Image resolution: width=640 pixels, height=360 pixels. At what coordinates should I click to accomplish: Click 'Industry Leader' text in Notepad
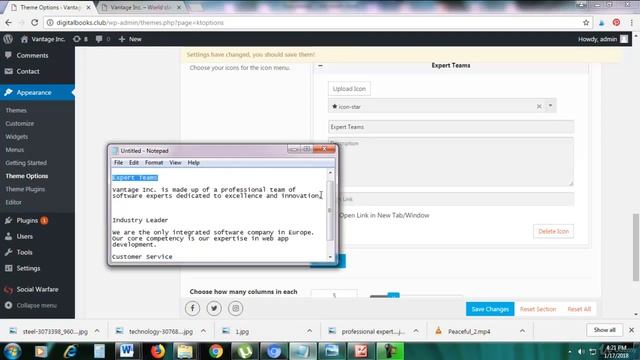pos(140,220)
